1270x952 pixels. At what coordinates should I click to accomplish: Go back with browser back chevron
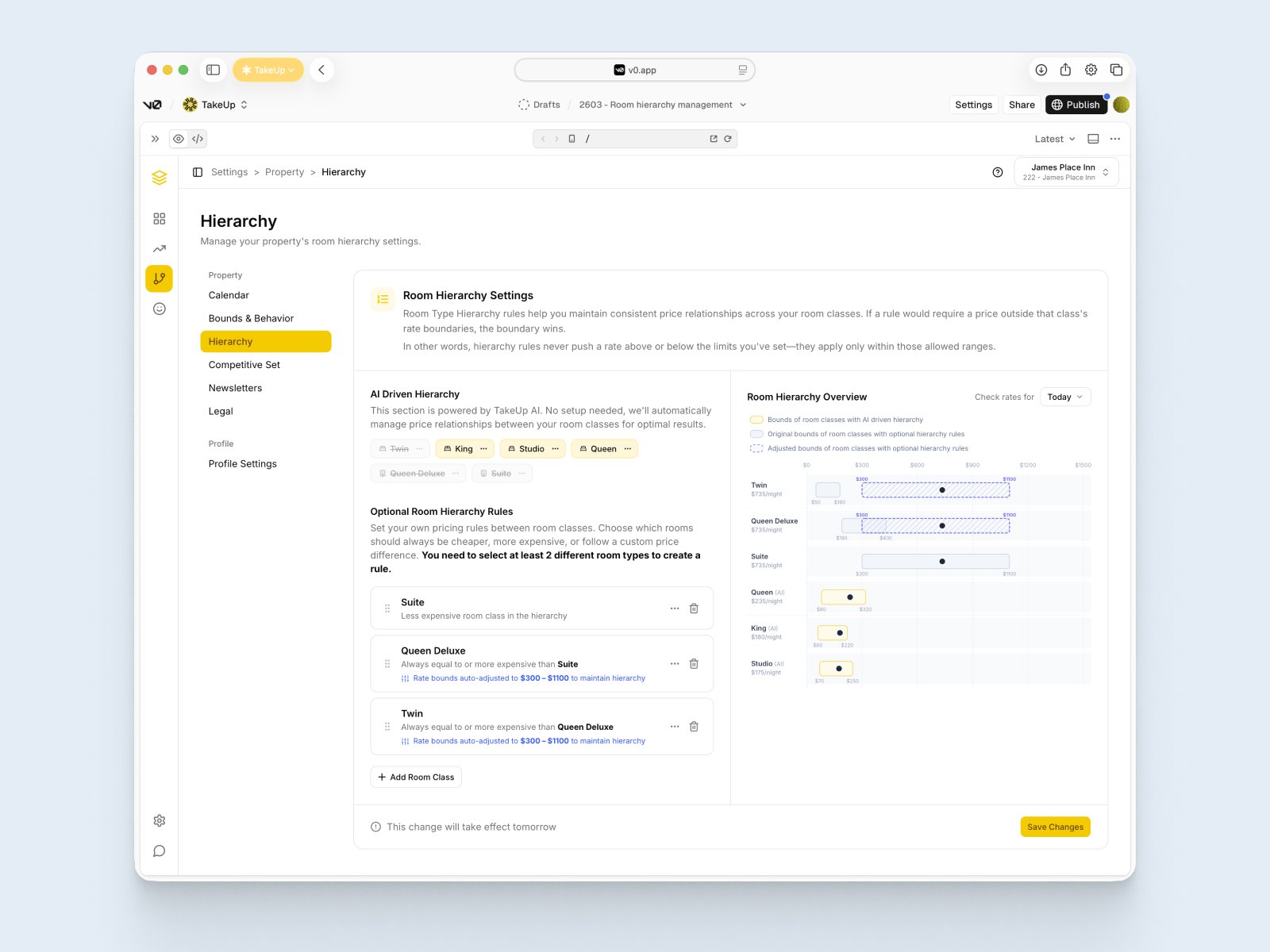coord(321,70)
